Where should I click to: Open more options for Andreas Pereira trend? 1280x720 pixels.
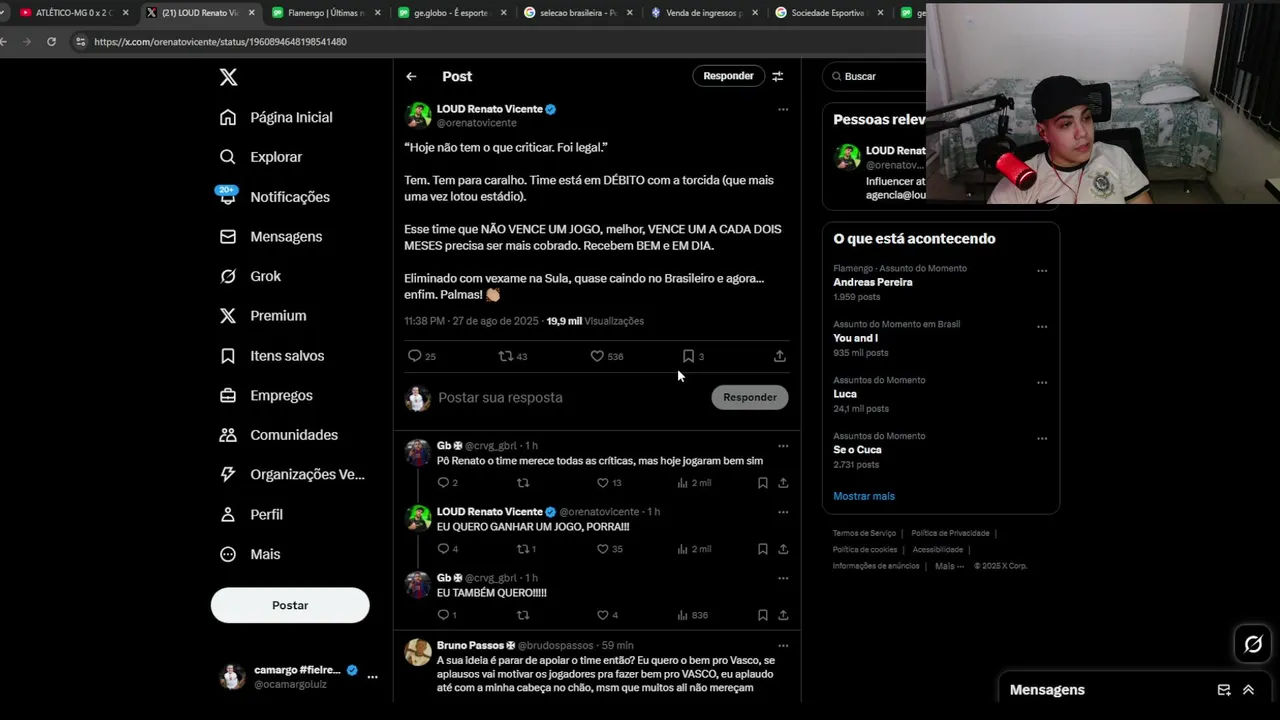click(1042, 271)
